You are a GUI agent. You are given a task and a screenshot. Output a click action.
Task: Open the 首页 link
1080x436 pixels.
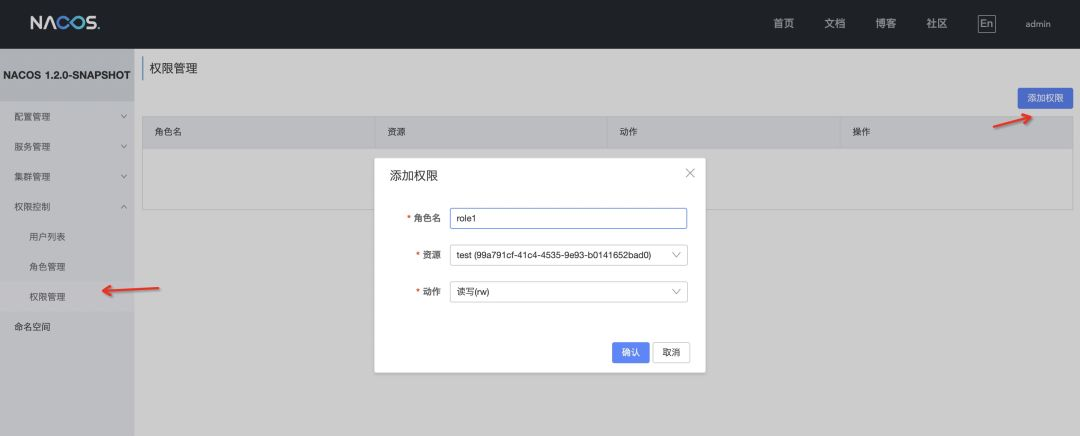tap(783, 23)
